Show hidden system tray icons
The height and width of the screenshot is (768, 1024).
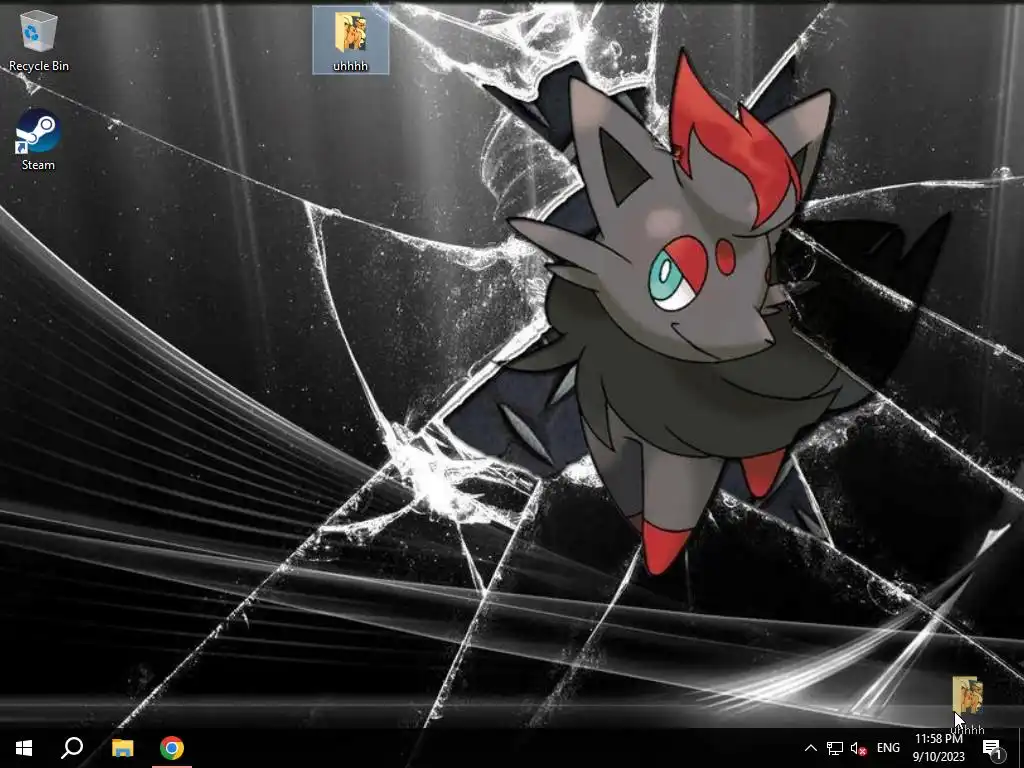tap(810, 748)
